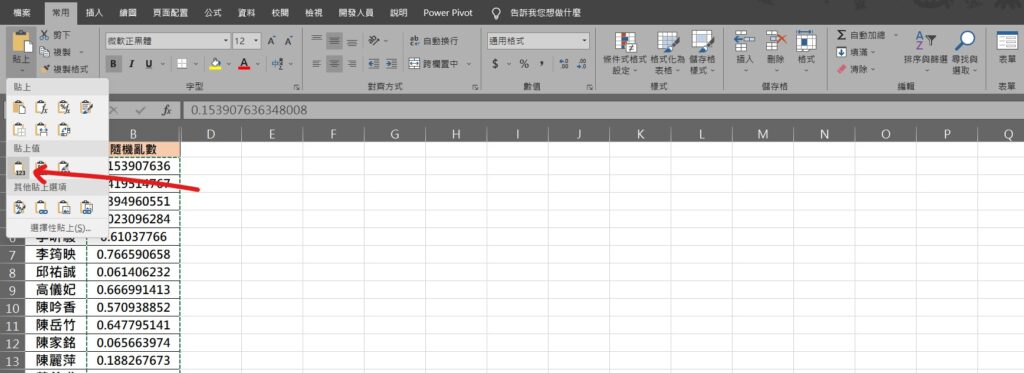The height and width of the screenshot is (373, 1024).
Task: Apply the red font color A
Action: pyautogui.click(x=244, y=64)
